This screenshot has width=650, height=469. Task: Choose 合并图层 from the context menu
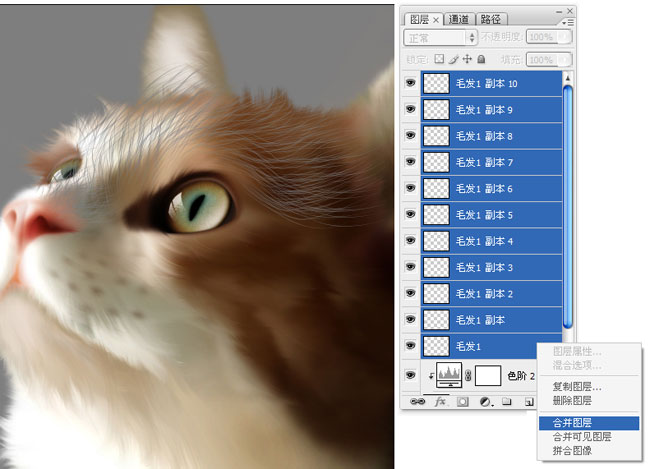click(569, 423)
